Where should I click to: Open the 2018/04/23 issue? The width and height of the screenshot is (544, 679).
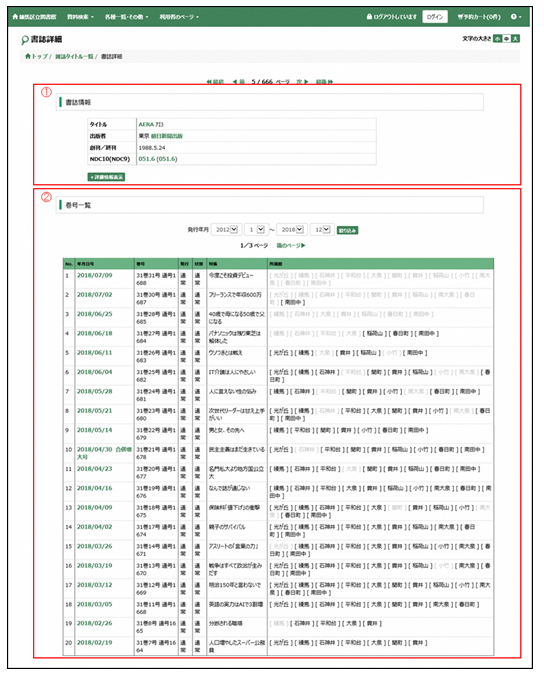click(x=94, y=469)
